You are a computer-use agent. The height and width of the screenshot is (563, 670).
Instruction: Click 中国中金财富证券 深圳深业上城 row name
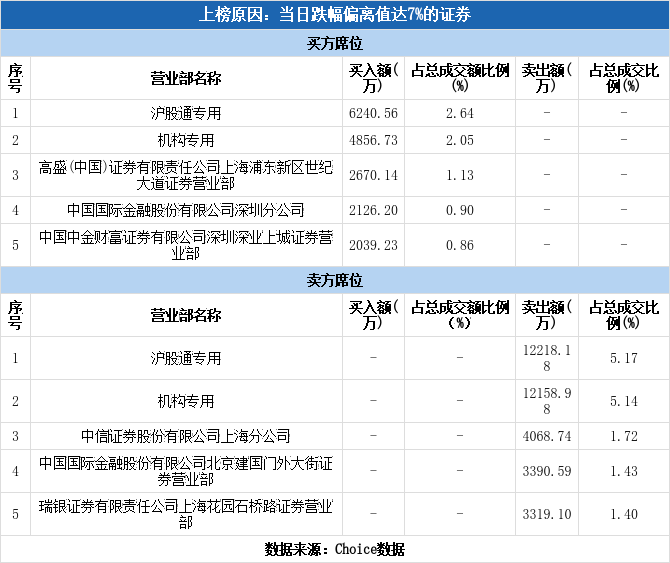click(186, 245)
